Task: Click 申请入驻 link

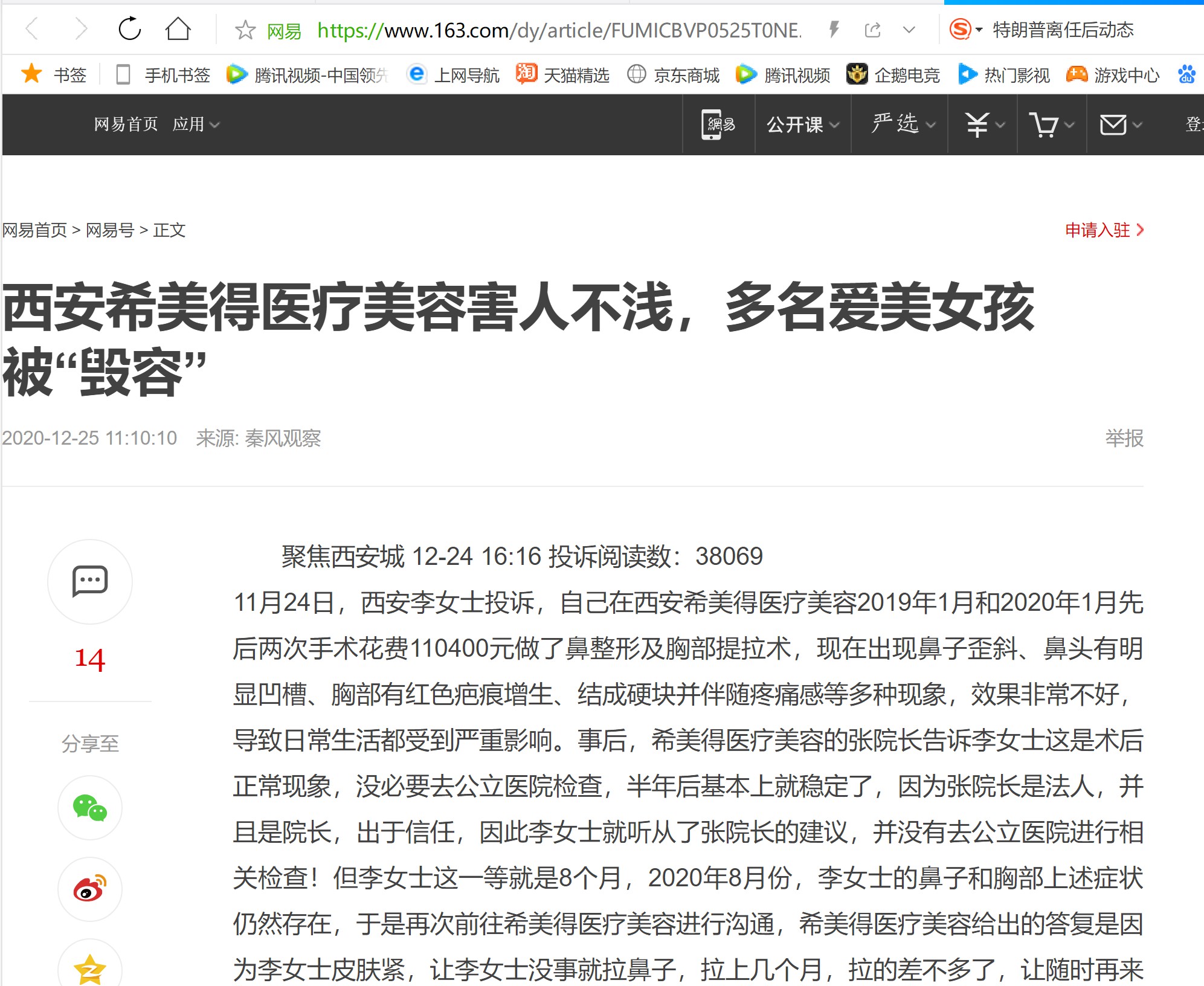Action: tap(1104, 230)
